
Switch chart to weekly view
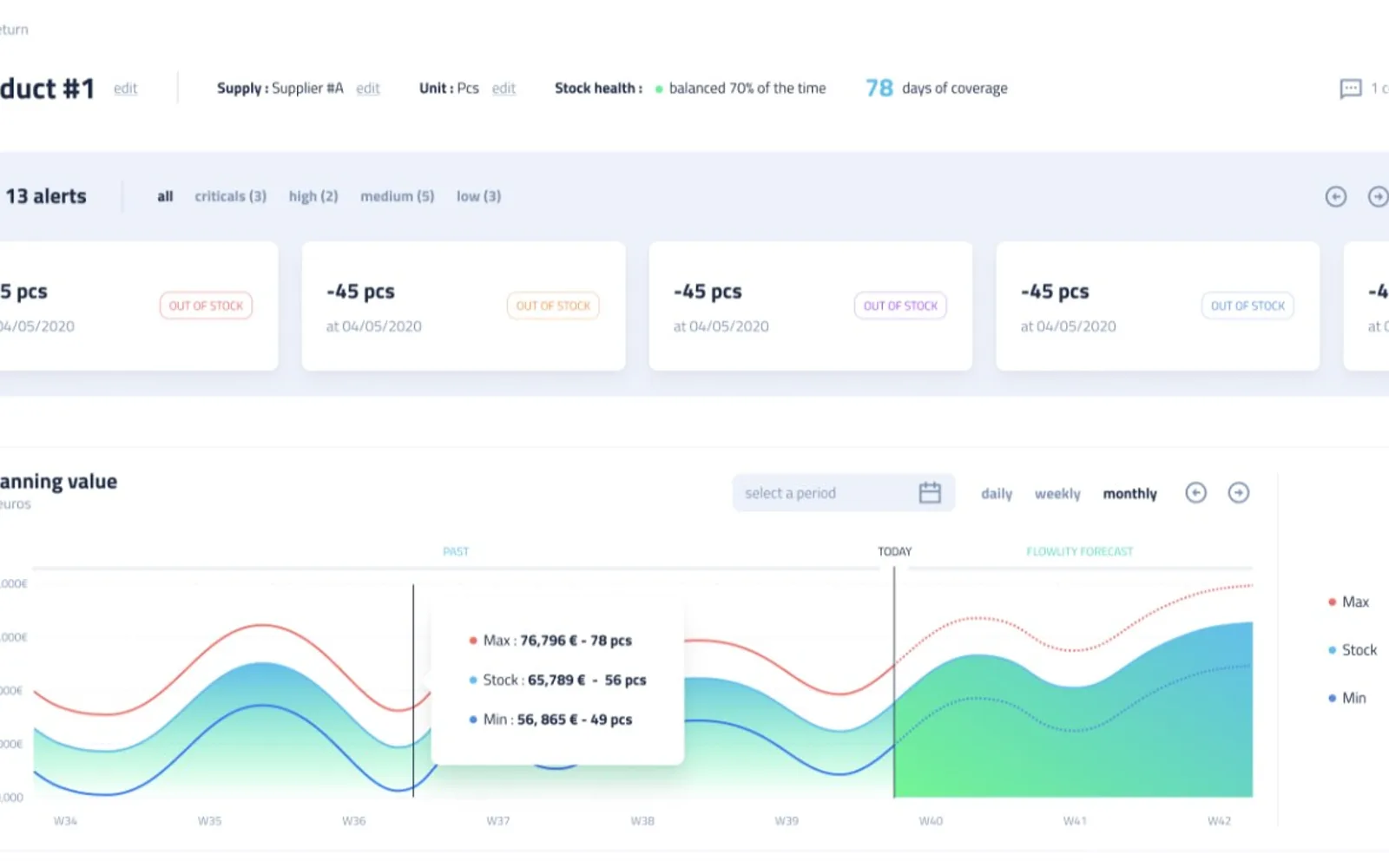pyautogui.click(x=1057, y=494)
